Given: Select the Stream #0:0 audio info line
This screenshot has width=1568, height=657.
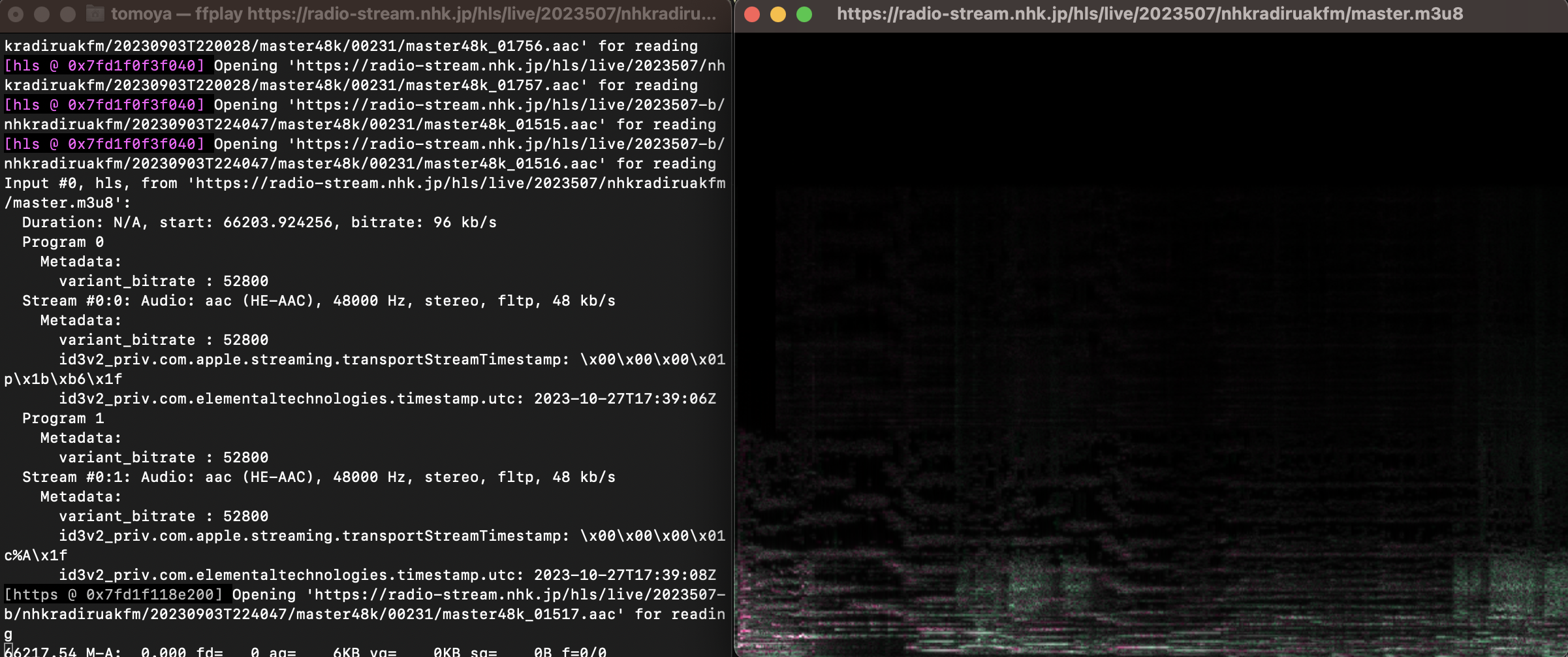Looking at the screenshot, I should tap(320, 300).
